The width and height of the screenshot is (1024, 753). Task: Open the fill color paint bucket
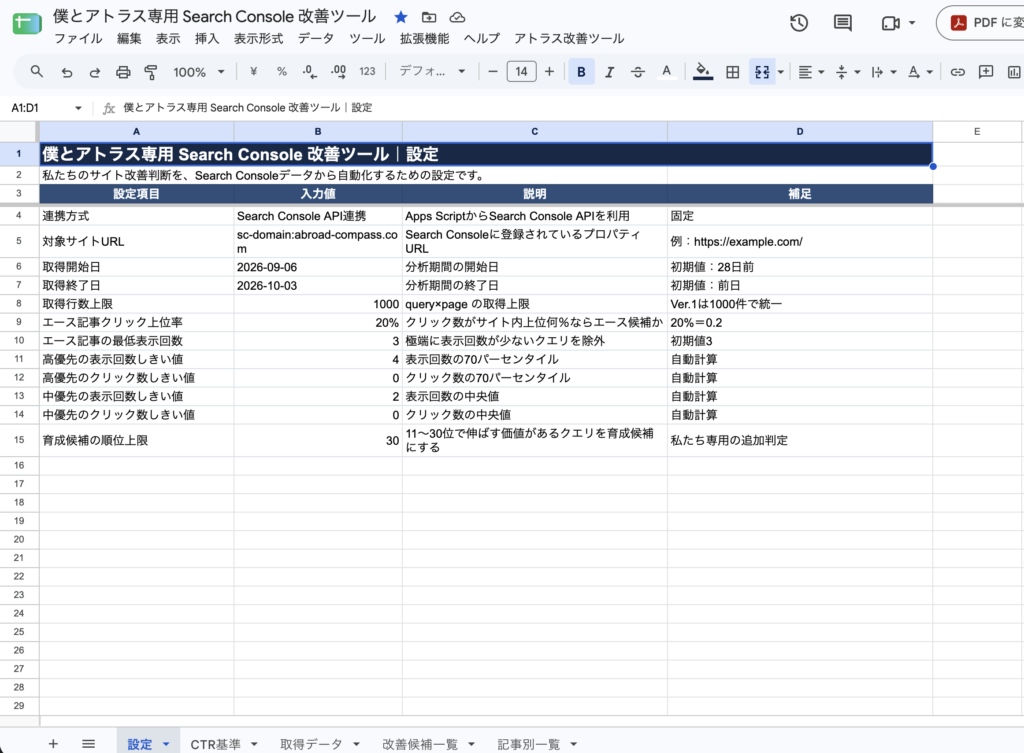tap(703, 71)
